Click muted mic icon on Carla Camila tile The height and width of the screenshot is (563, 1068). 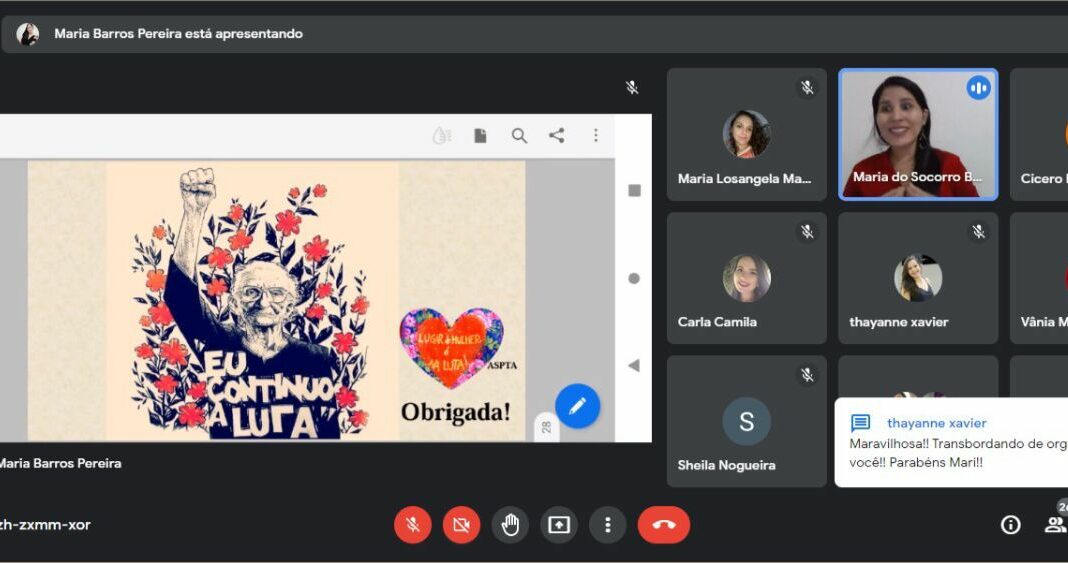pyautogui.click(x=807, y=231)
